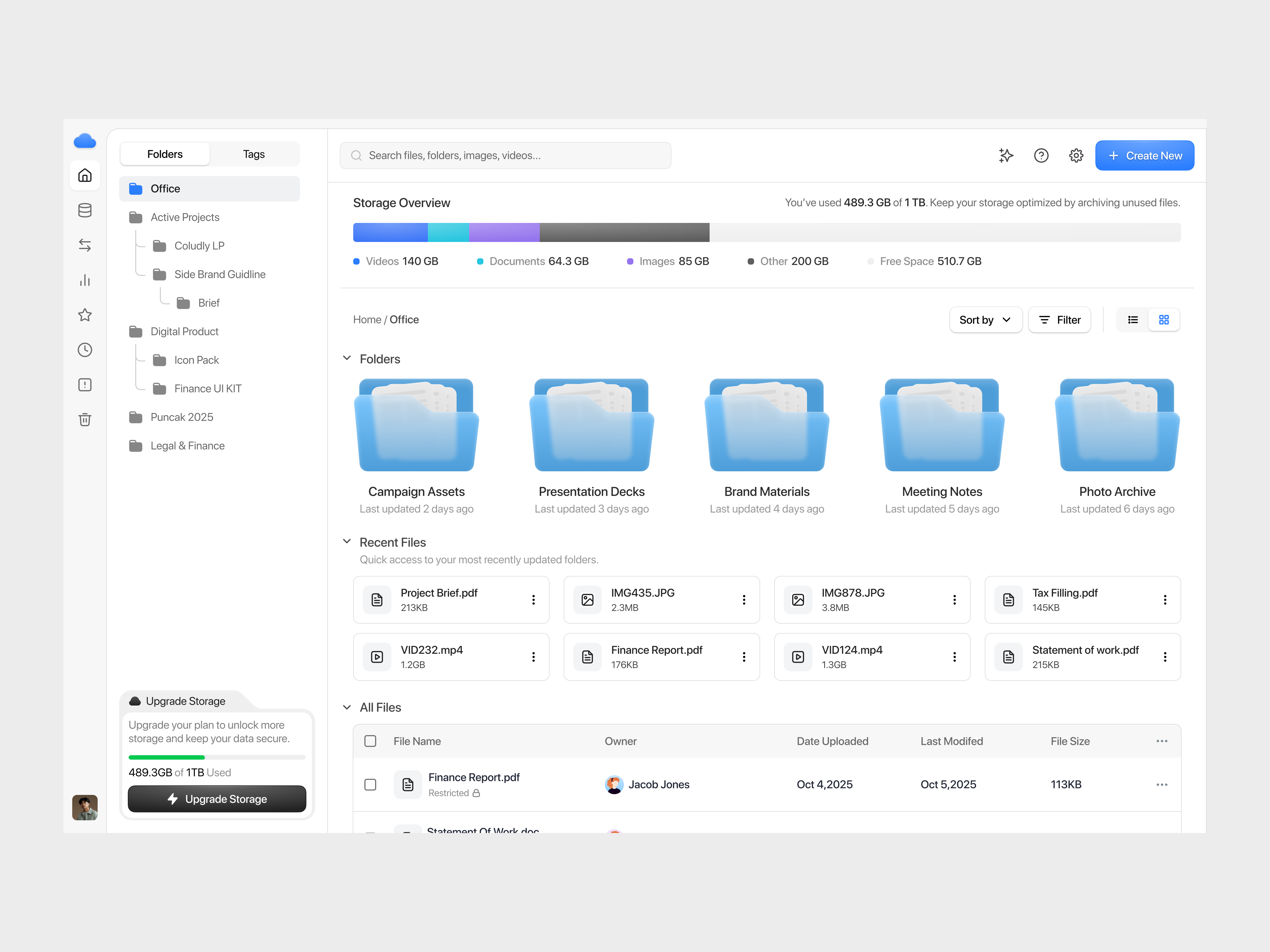Select the transfer arrows icon in sidebar
The width and height of the screenshot is (1270, 952).
point(85,245)
